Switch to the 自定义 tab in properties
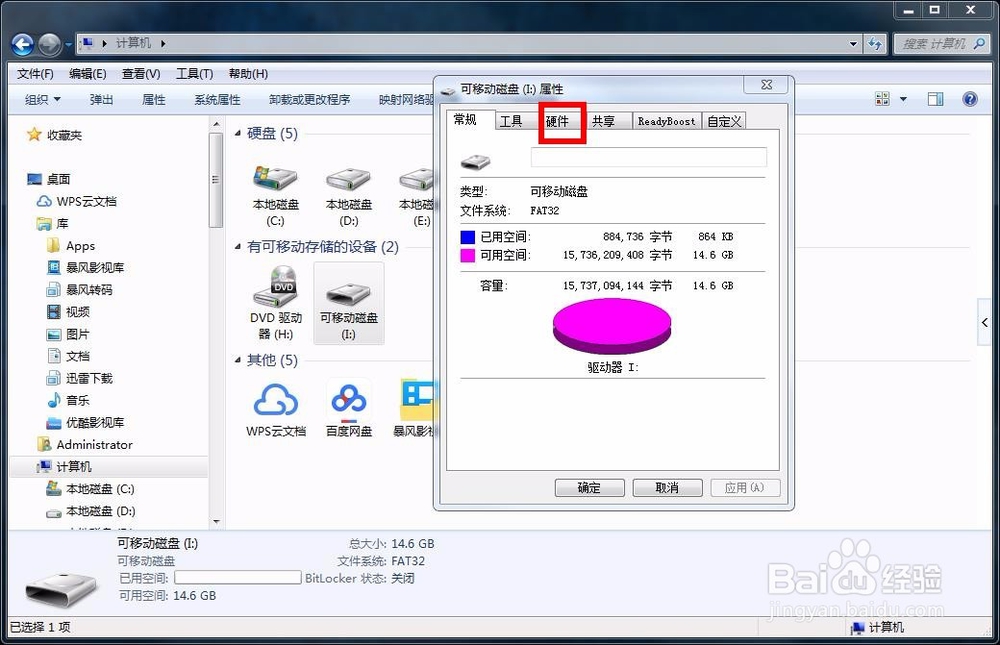This screenshot has width=1000, height=645. click(x=724, y=121)
